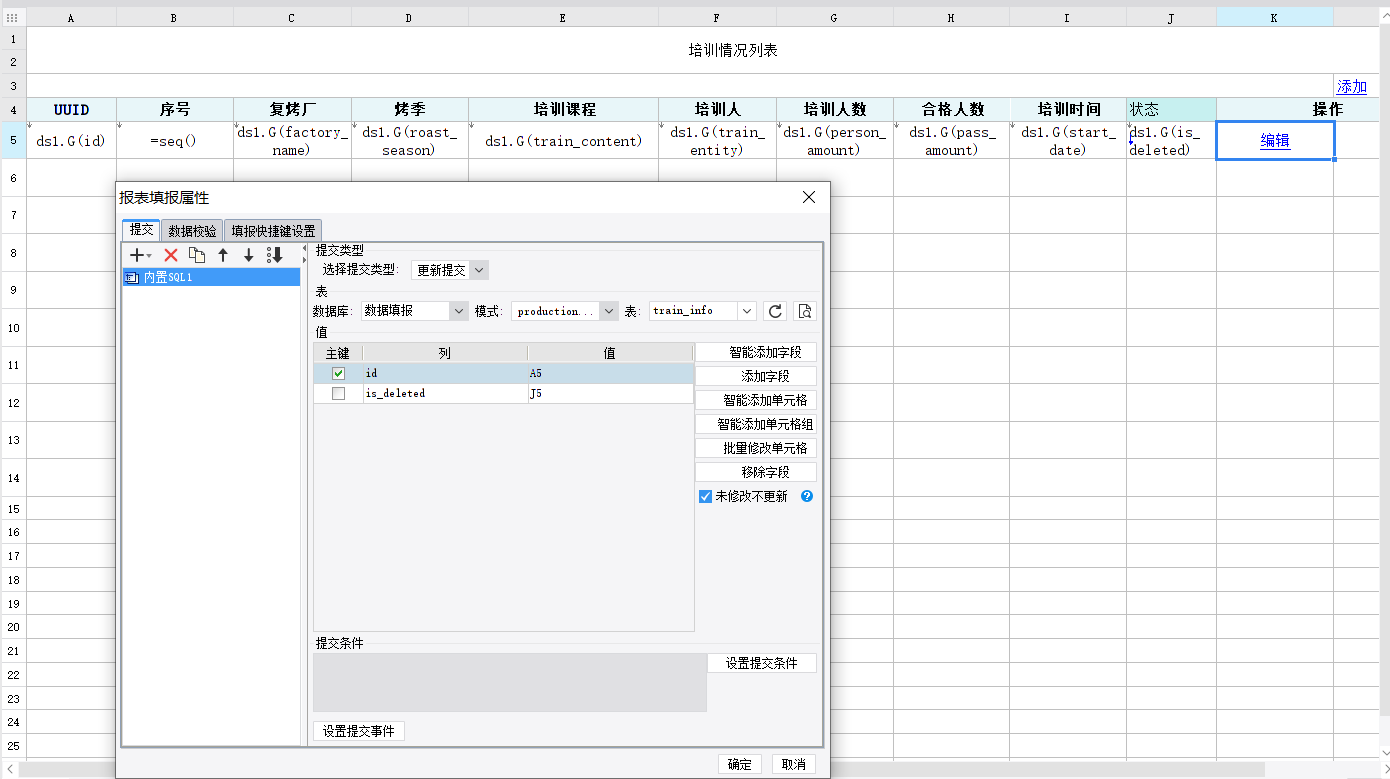Click the sort submit items icon
Screen dimensions: 1390x779
click(275, 255)
